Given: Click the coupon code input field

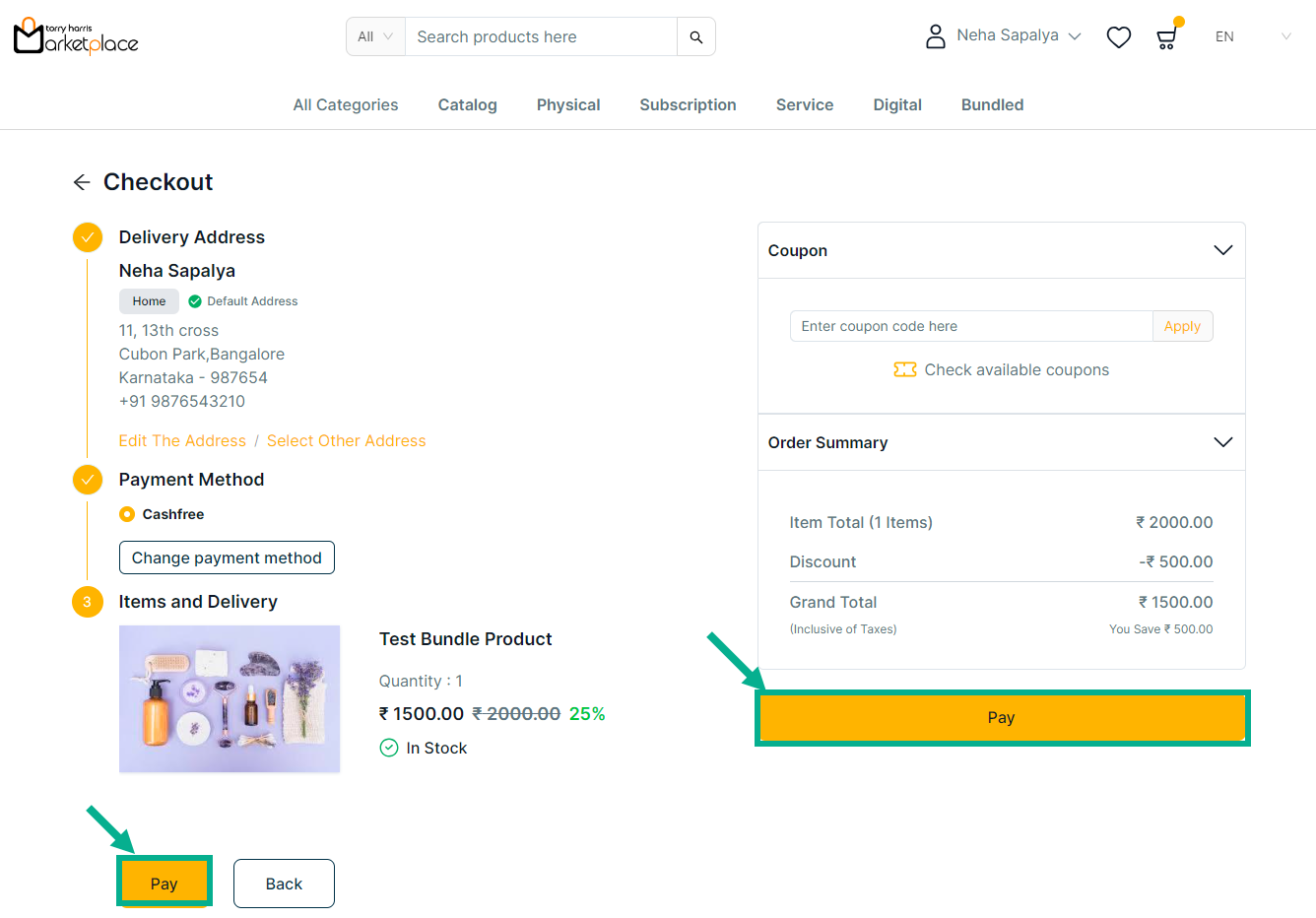Looking at the screenshot, I should point(970,326).
